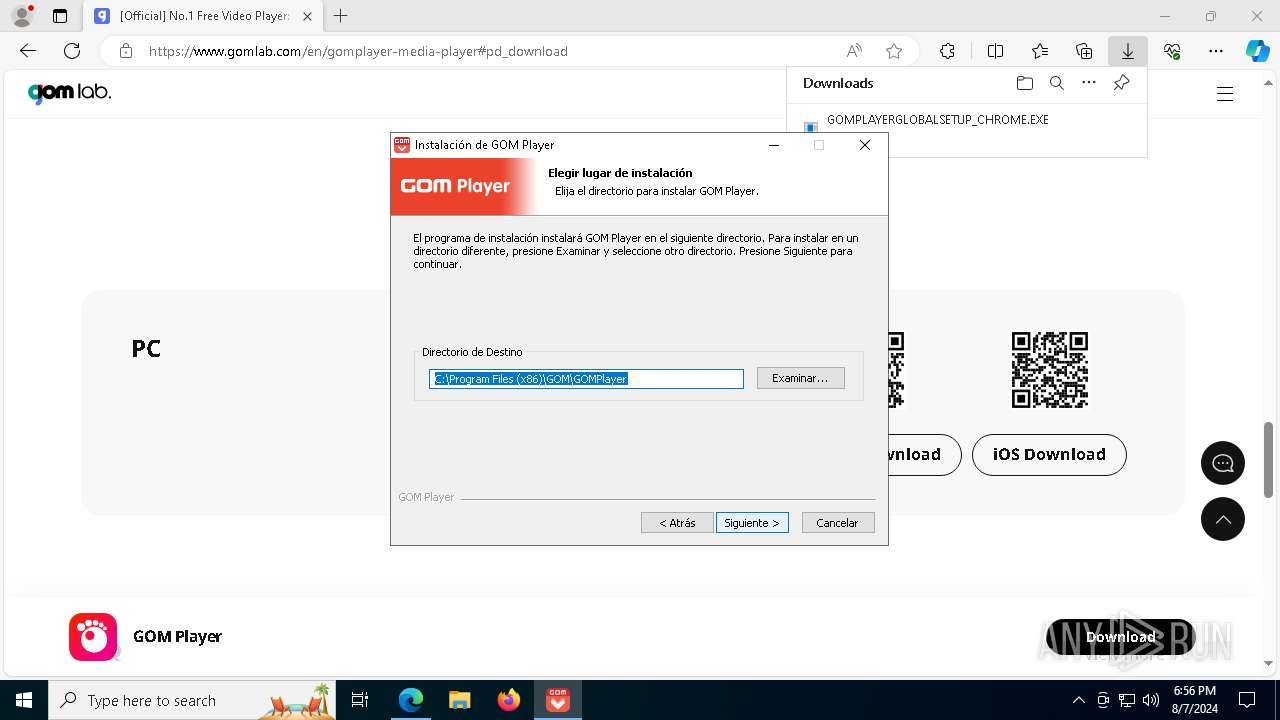This screenshot has width=1280, height=720.
Task: Click the GOM Player app icon at bottom
Action: point(93,637)
